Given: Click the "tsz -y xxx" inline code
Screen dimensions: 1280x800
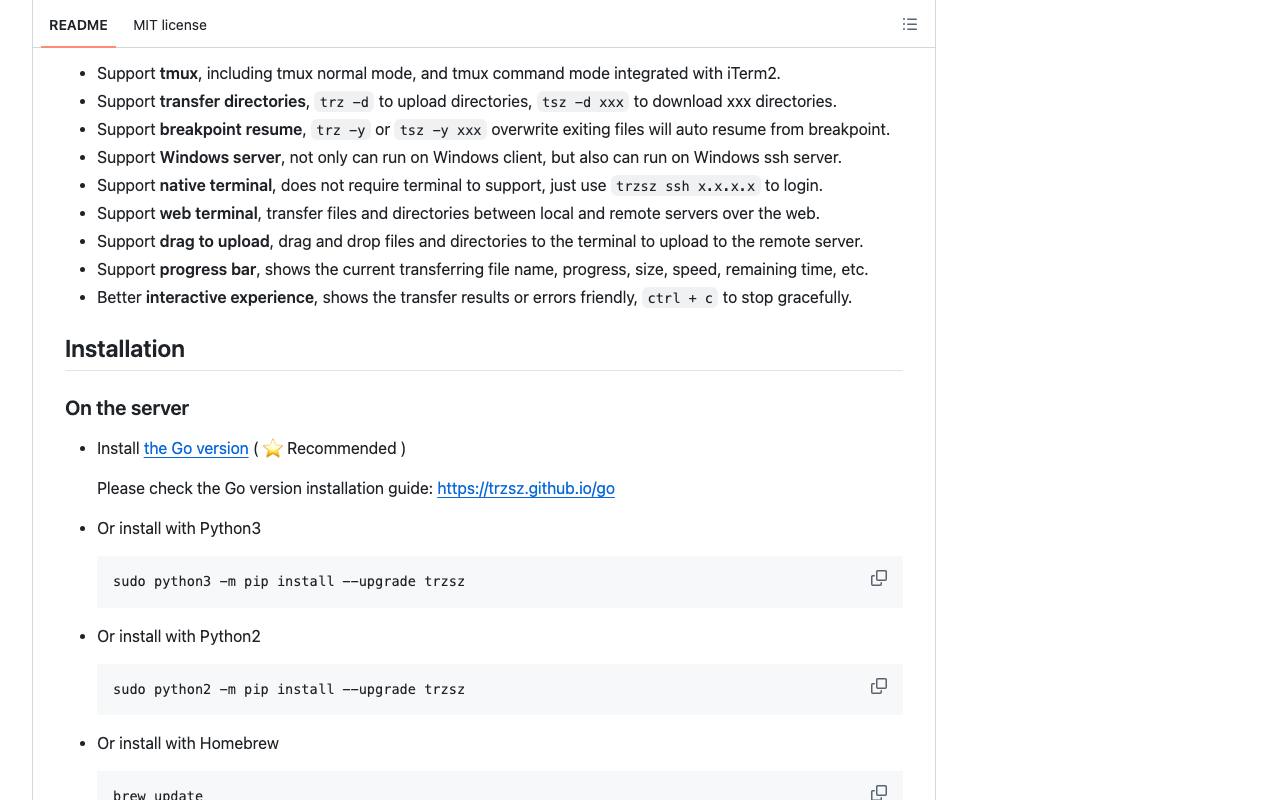Looking at the screenshot, I should 440,130.
